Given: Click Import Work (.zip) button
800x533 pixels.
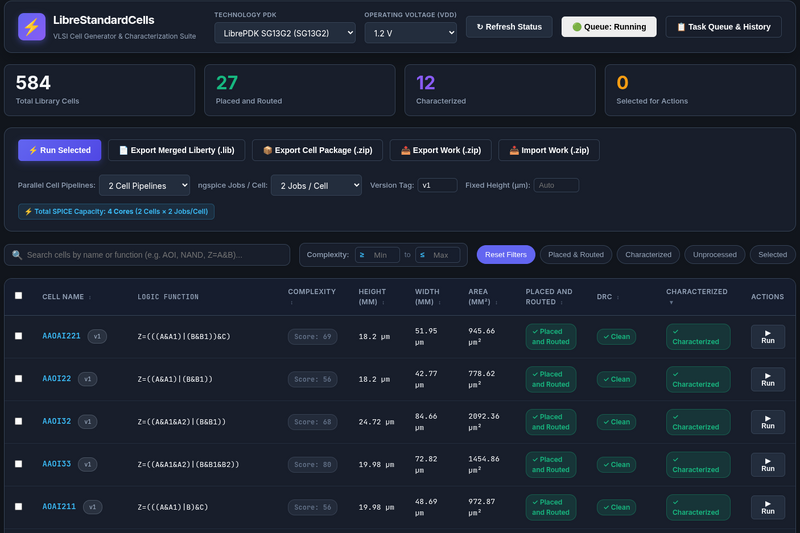Looking at the screenshot, I should [x=549, y=150].
